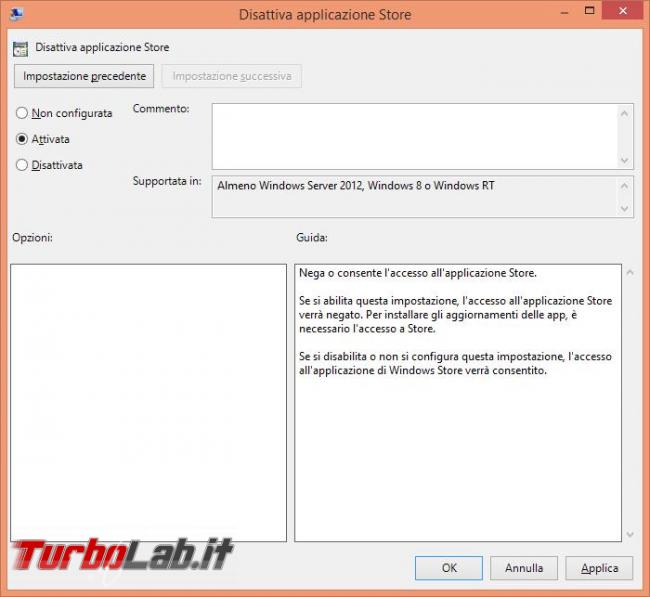Click the Commento box scroll up arrow
This screenshot has height=597, width=650.
point(625,113)
